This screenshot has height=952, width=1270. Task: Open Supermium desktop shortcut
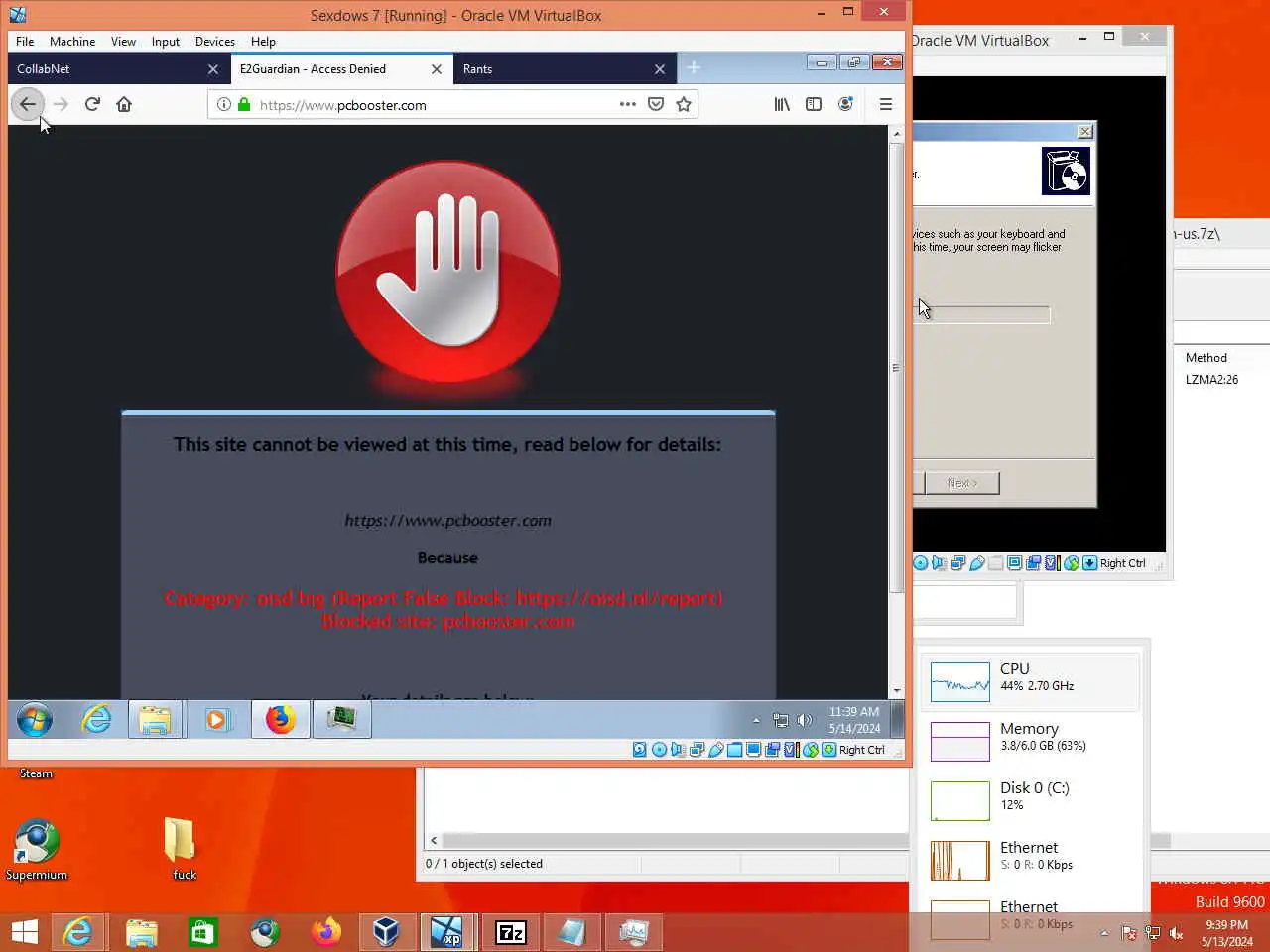(x=37, y=850)
